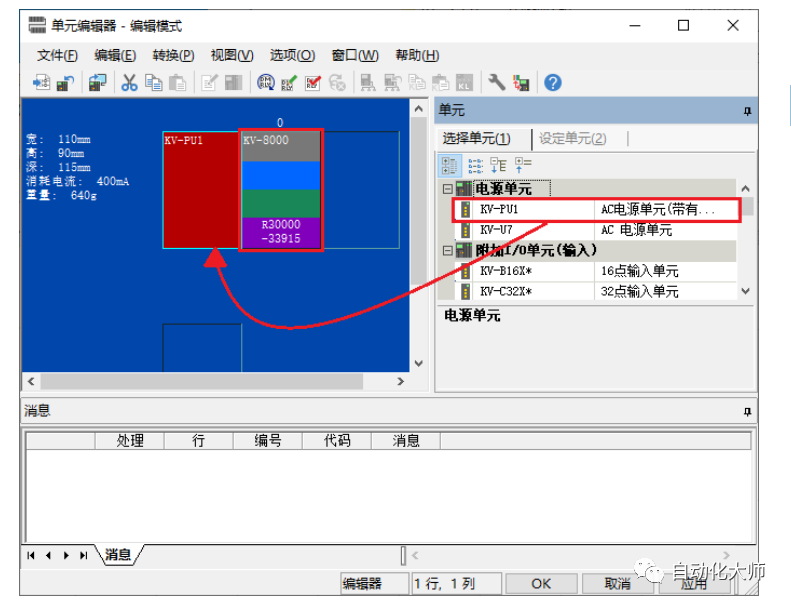Image resolution: width=791 pixels, height=606 pixels.
Task: Switch to the 设定单元(2) tab
Action: tap(573, 138)
